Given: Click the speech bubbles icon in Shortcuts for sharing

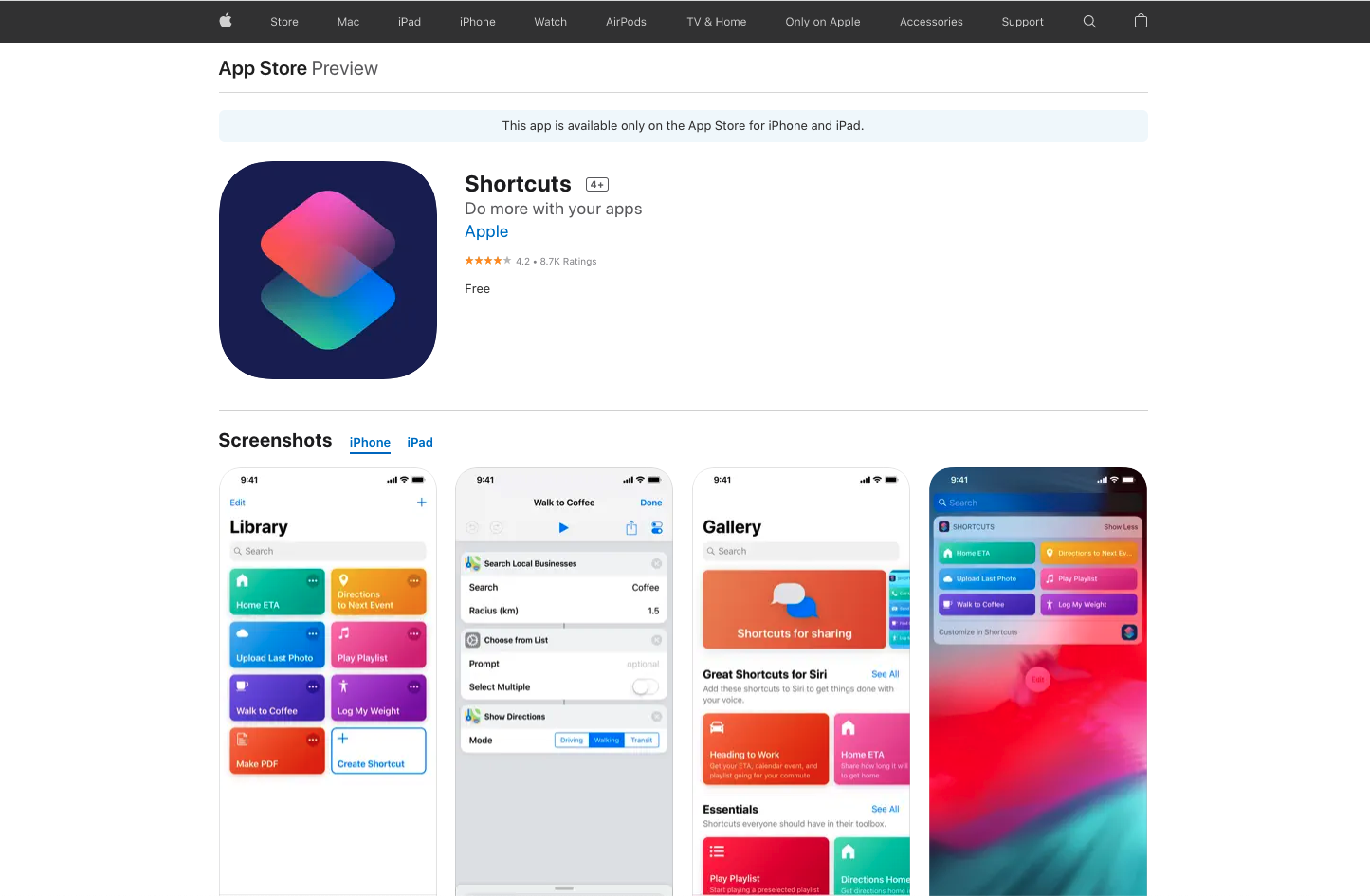Looking at the screenshot, I should click(x=795, y=600).
